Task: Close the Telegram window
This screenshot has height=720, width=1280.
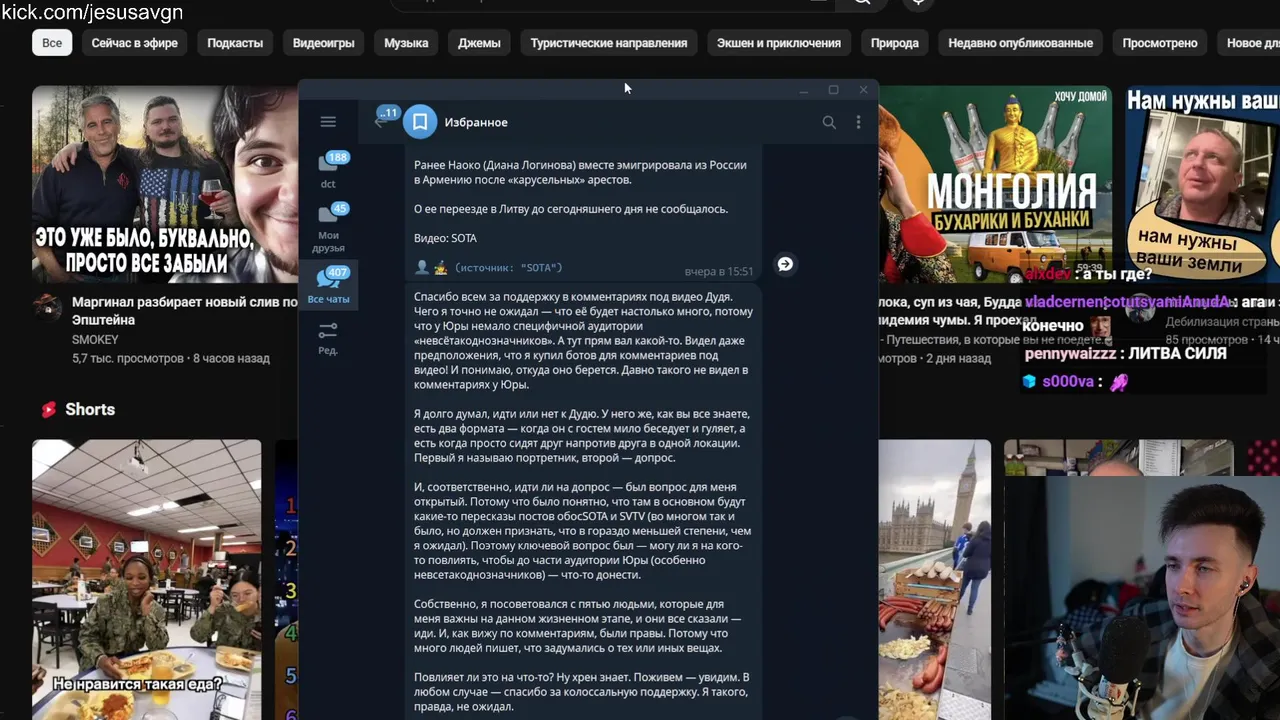Action: pos(863,90)
